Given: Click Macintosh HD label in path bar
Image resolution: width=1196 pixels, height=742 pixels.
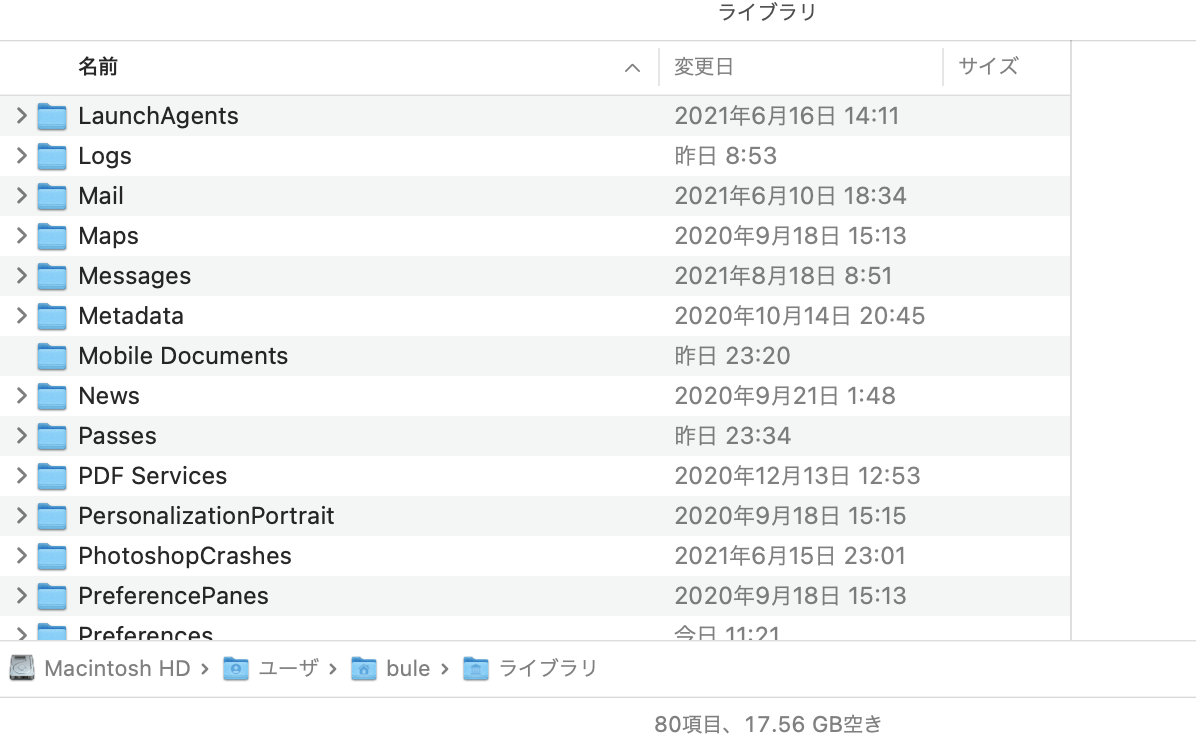Looking at the screenshot, I should [117, 668].
